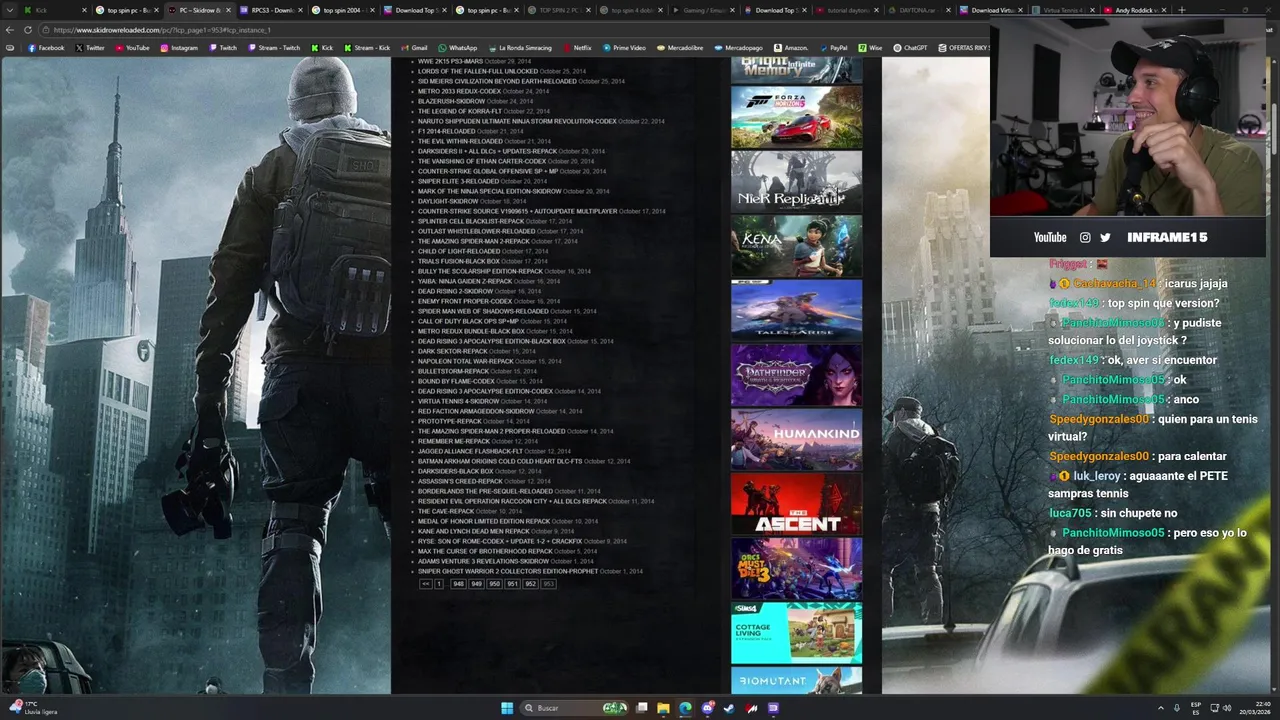Open the Stream - Twitch bookmark

273,47
